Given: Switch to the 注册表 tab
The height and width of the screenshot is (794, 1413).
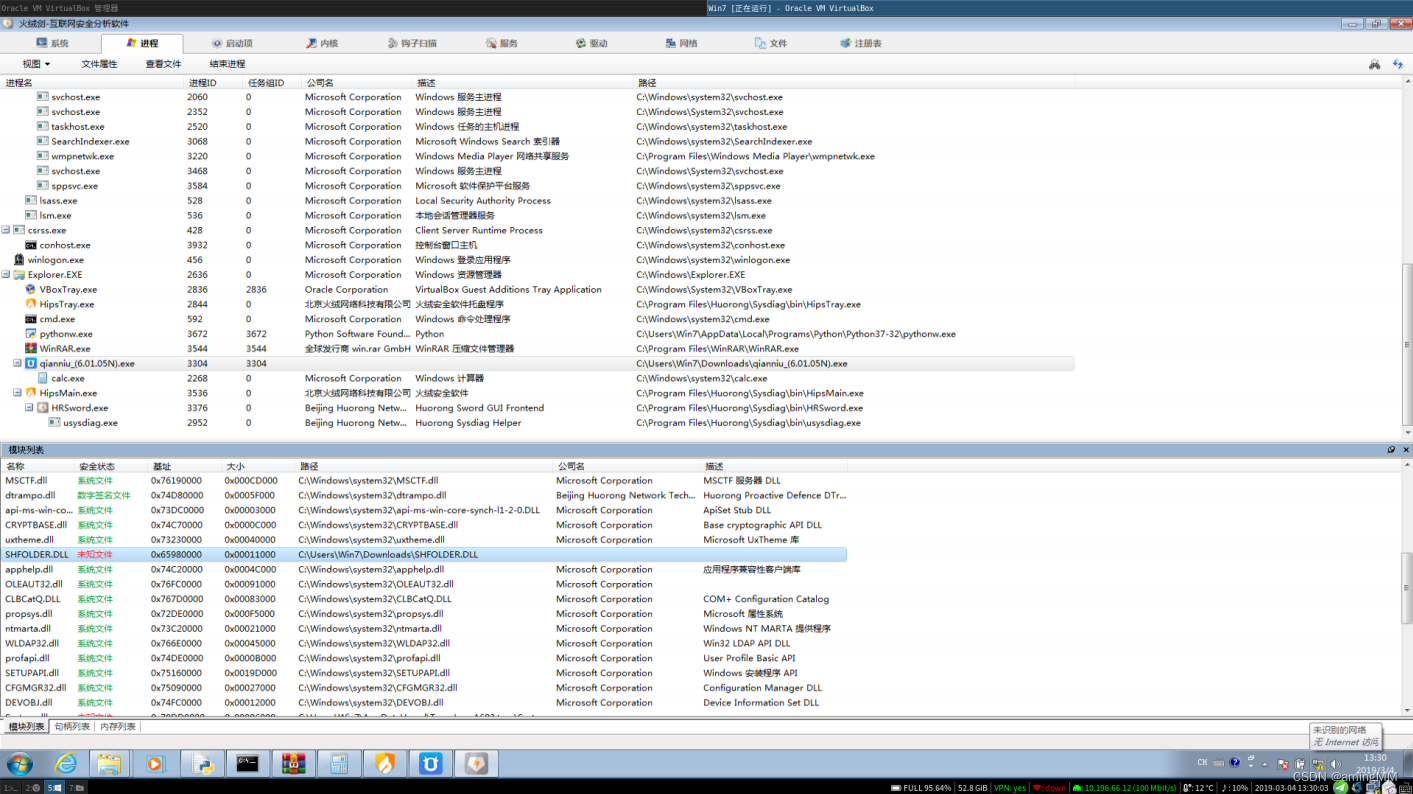Looking at the screenshot, I should click(861, 44).
